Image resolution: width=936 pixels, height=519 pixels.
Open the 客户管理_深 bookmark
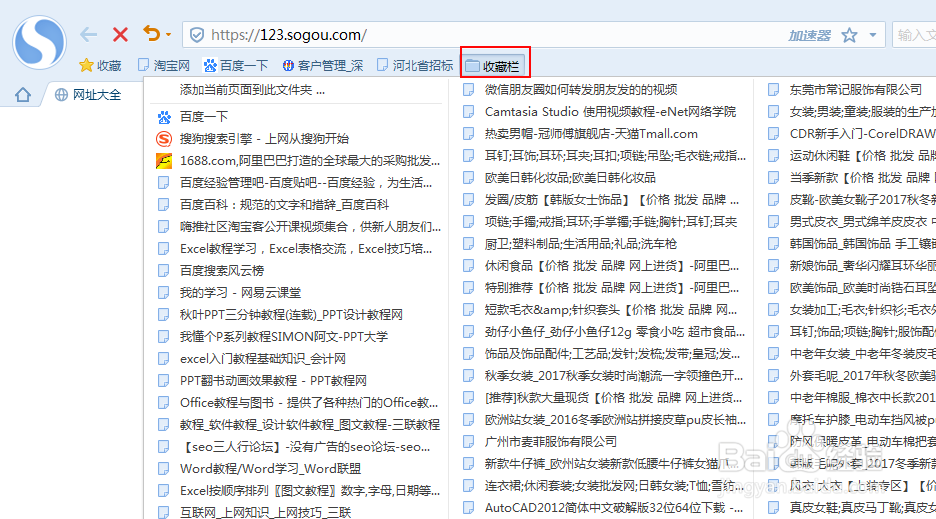tap(322, 66)
